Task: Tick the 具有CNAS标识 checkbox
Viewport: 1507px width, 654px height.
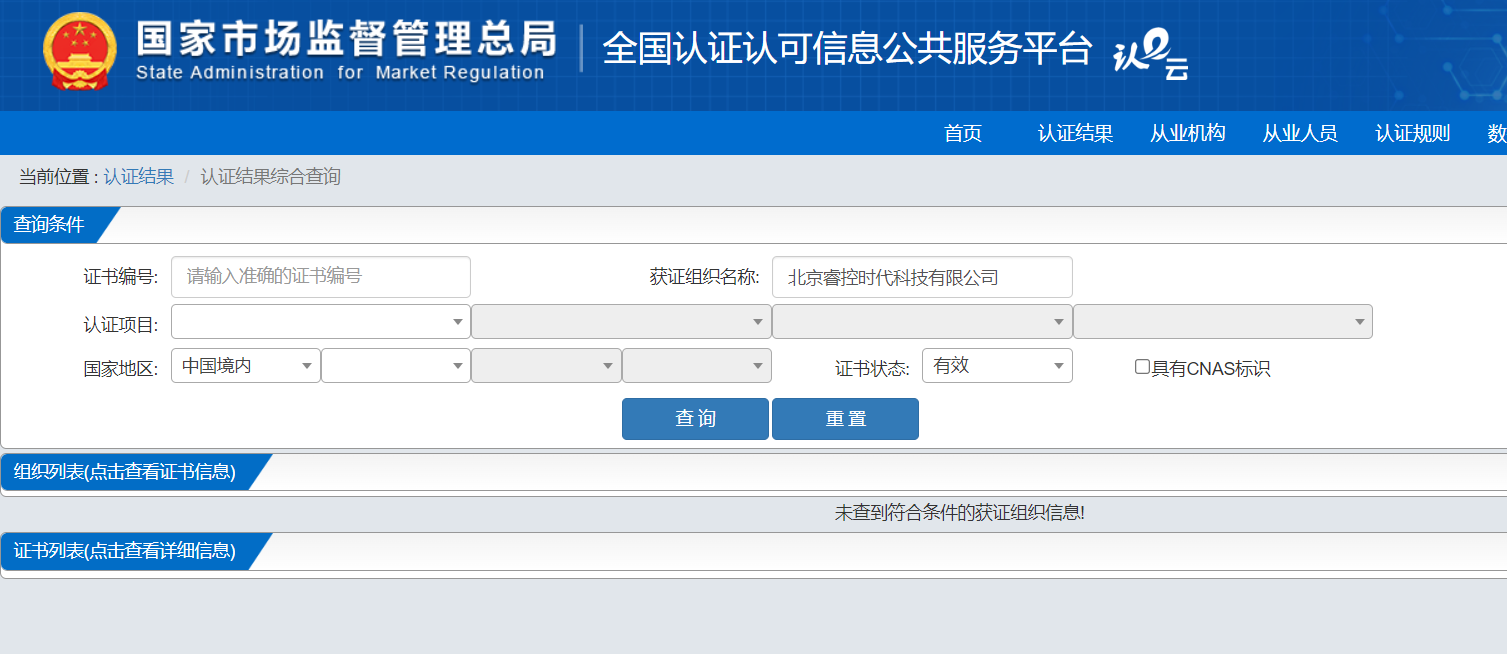Action: tap(1142, 367)
